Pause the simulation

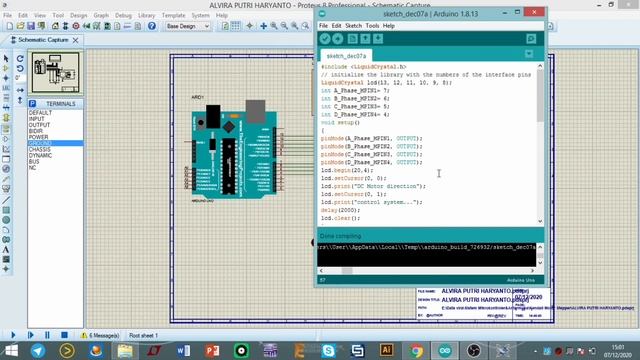tap(47, 335)
